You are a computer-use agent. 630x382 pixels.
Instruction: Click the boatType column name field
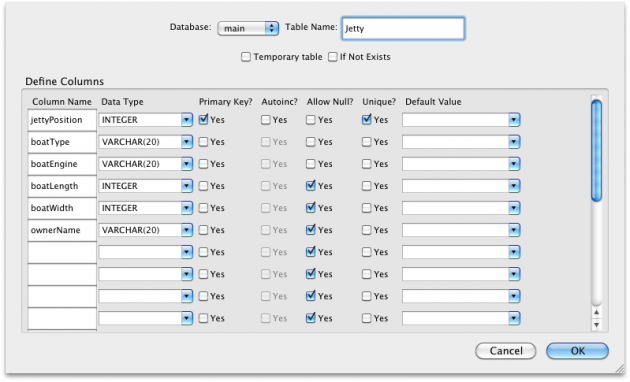(x=62, y=142)
